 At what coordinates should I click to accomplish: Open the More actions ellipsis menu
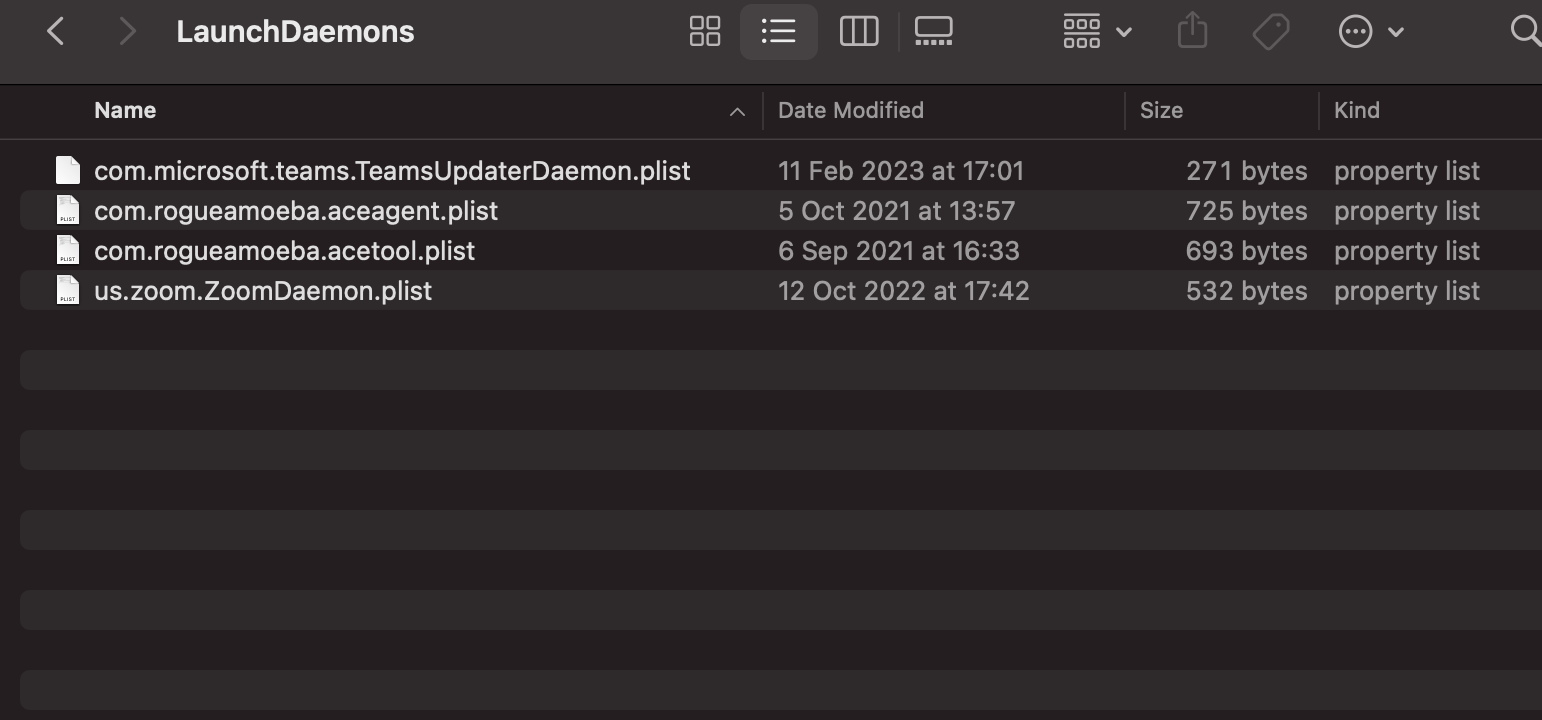pos(1370,32)
